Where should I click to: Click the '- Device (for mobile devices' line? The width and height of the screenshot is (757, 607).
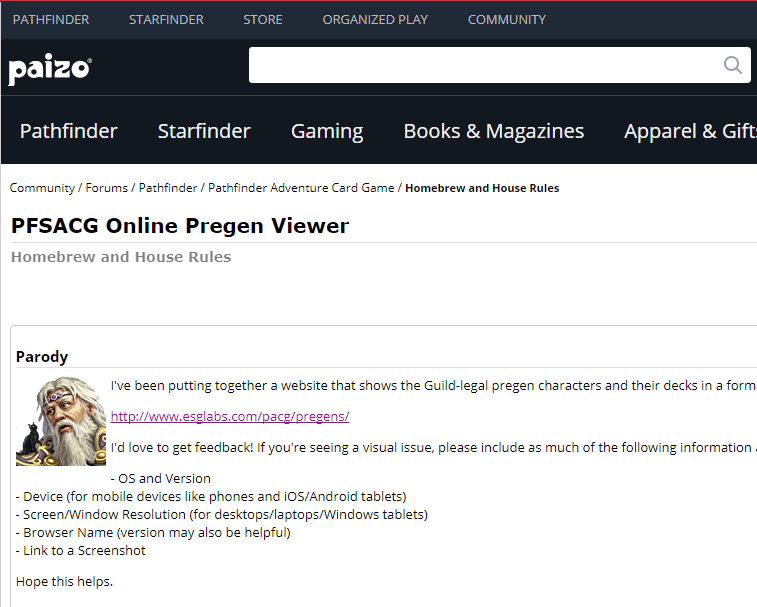211,496
